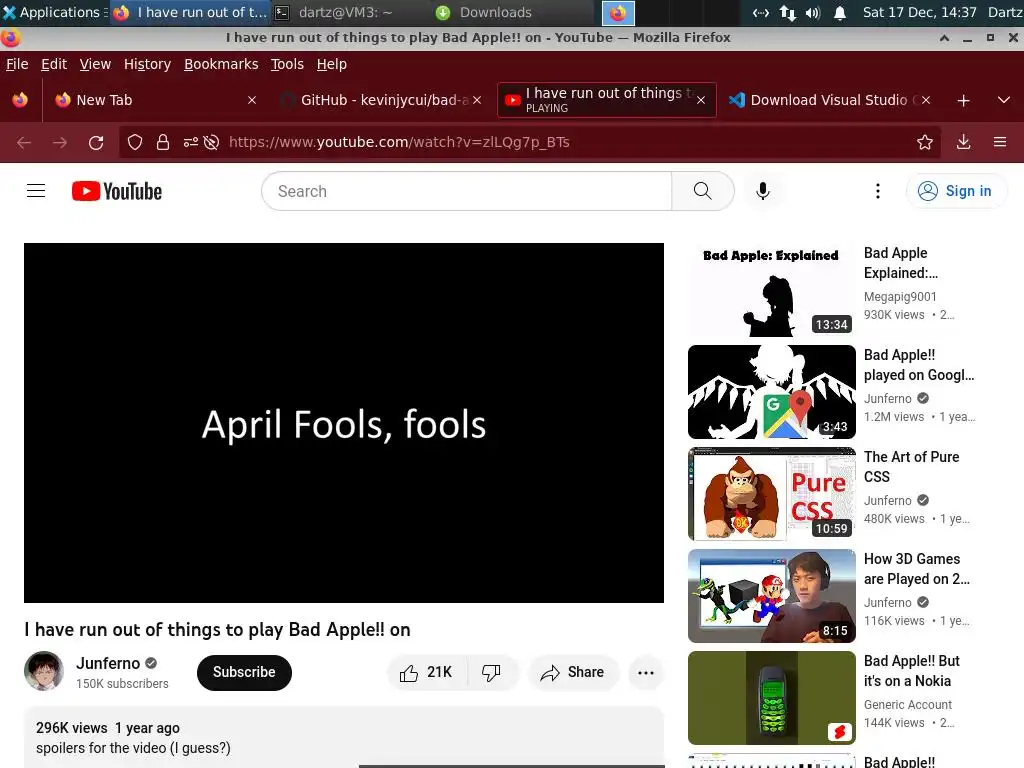Viewport: 1024px width, 768px height.
Task: Click the Junferno channel name under the video
Action: coord(108,664)
